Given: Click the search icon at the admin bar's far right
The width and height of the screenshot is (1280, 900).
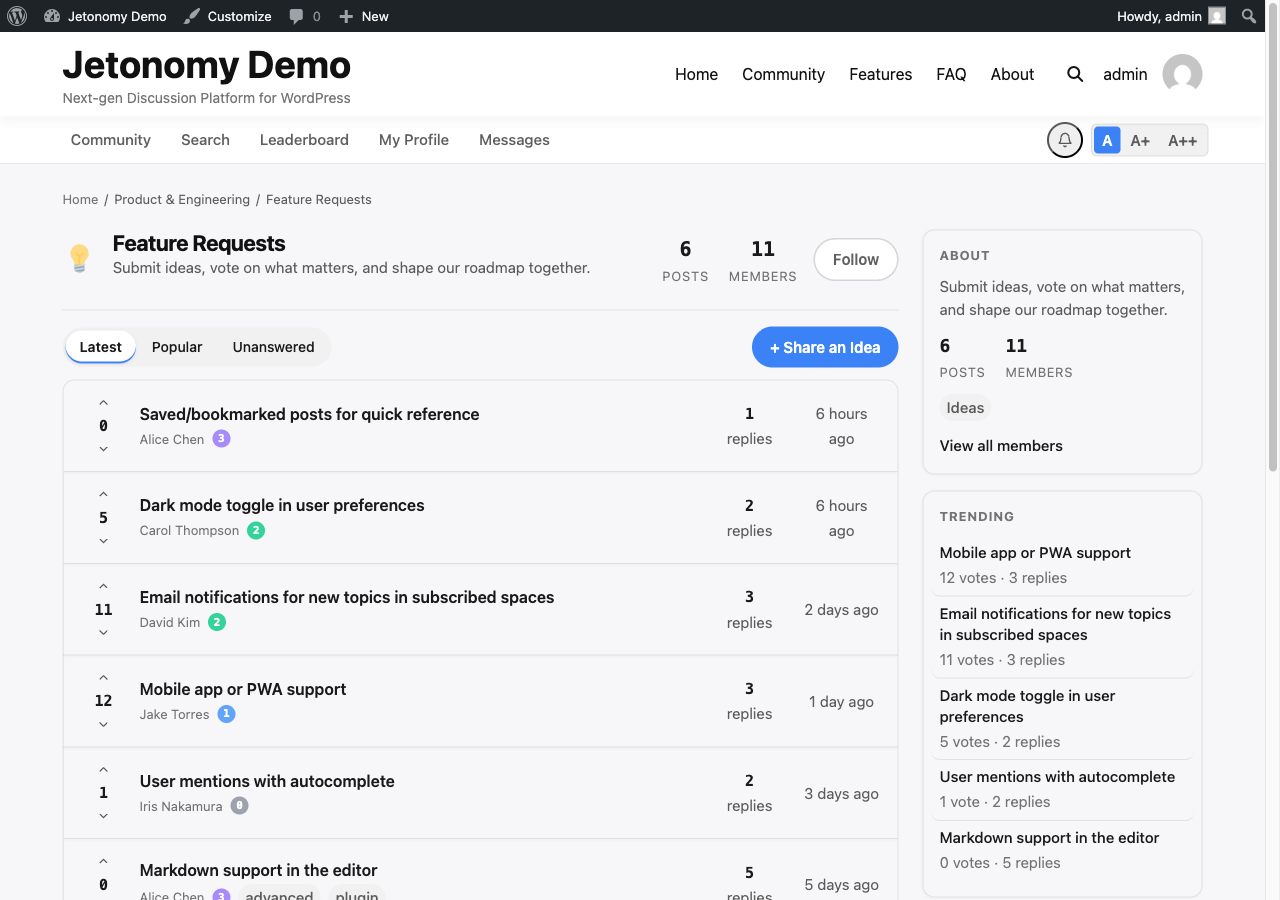Looking at the screenshot, I should tap(1248, 15).
